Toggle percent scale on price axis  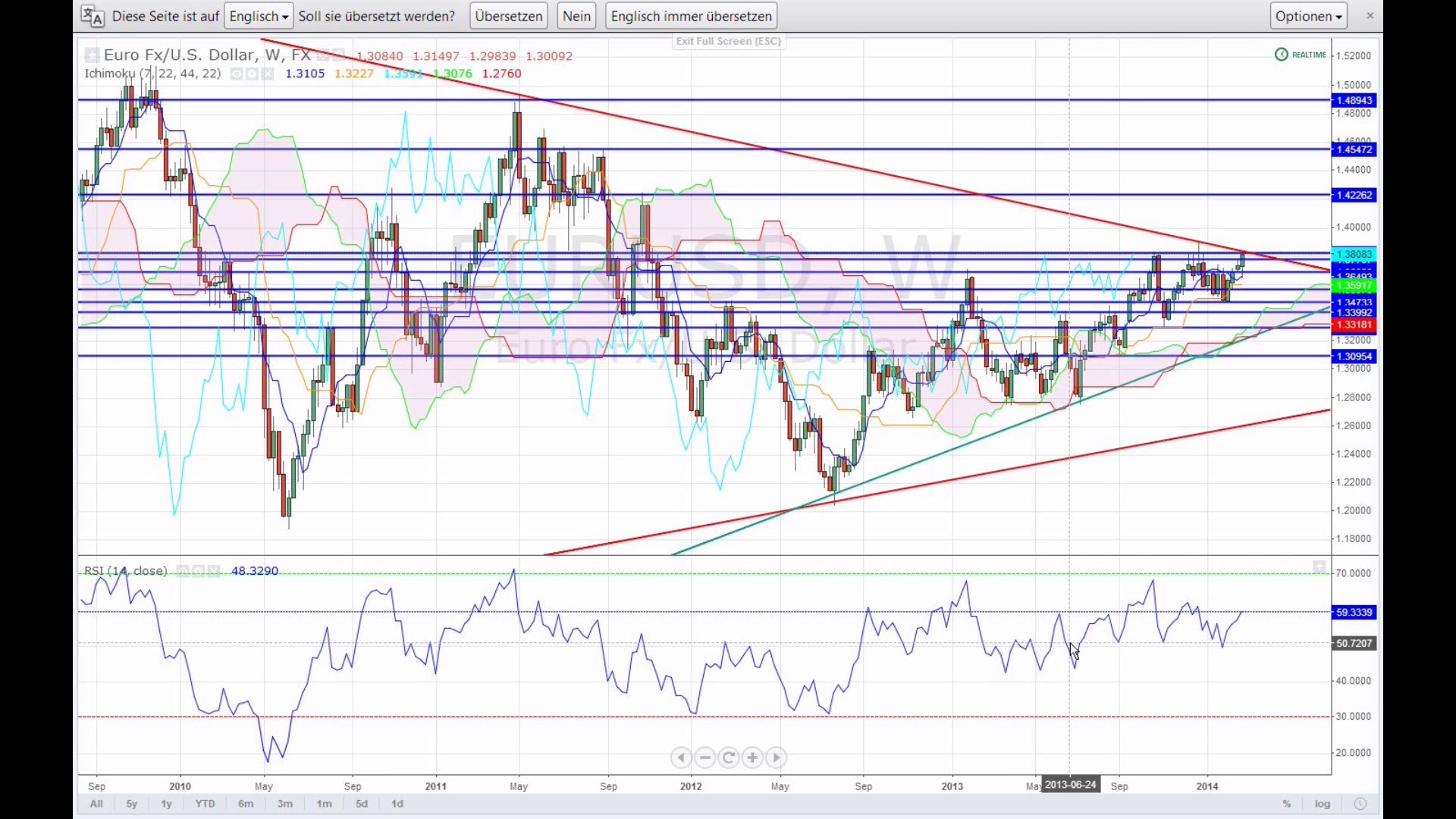pyautogui.click(x=1287, y=804)
